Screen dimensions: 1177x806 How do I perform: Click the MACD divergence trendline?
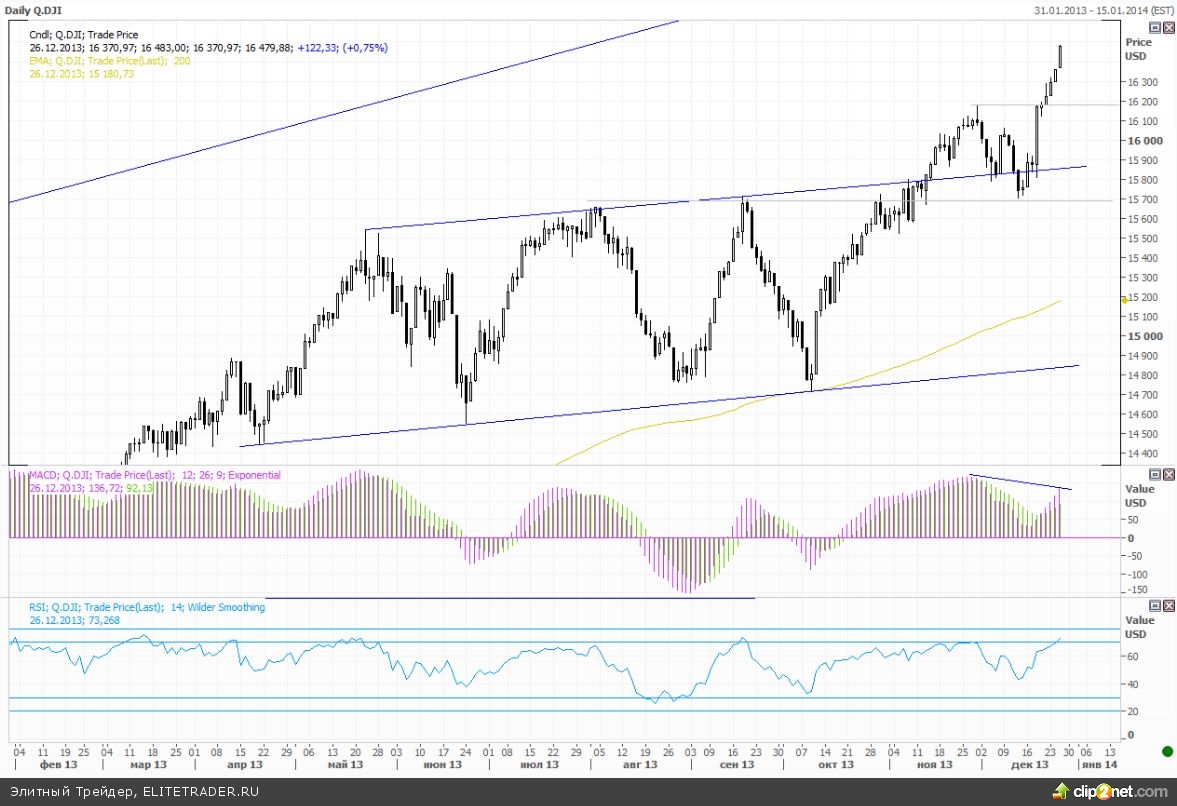click(x=1020, y=482)
